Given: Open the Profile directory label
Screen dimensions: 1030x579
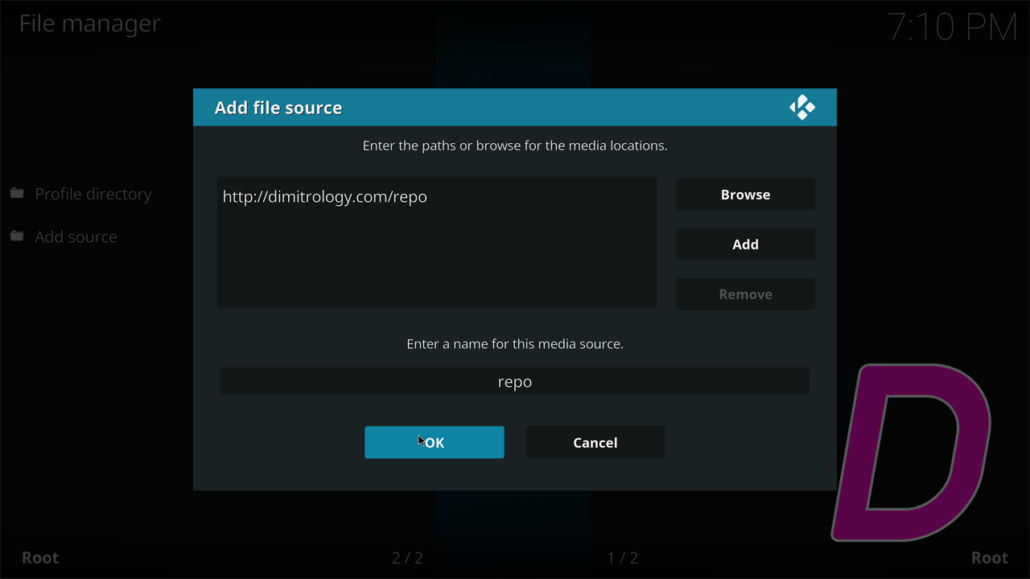Looking at the screenshot, I should tap(93, 194).
